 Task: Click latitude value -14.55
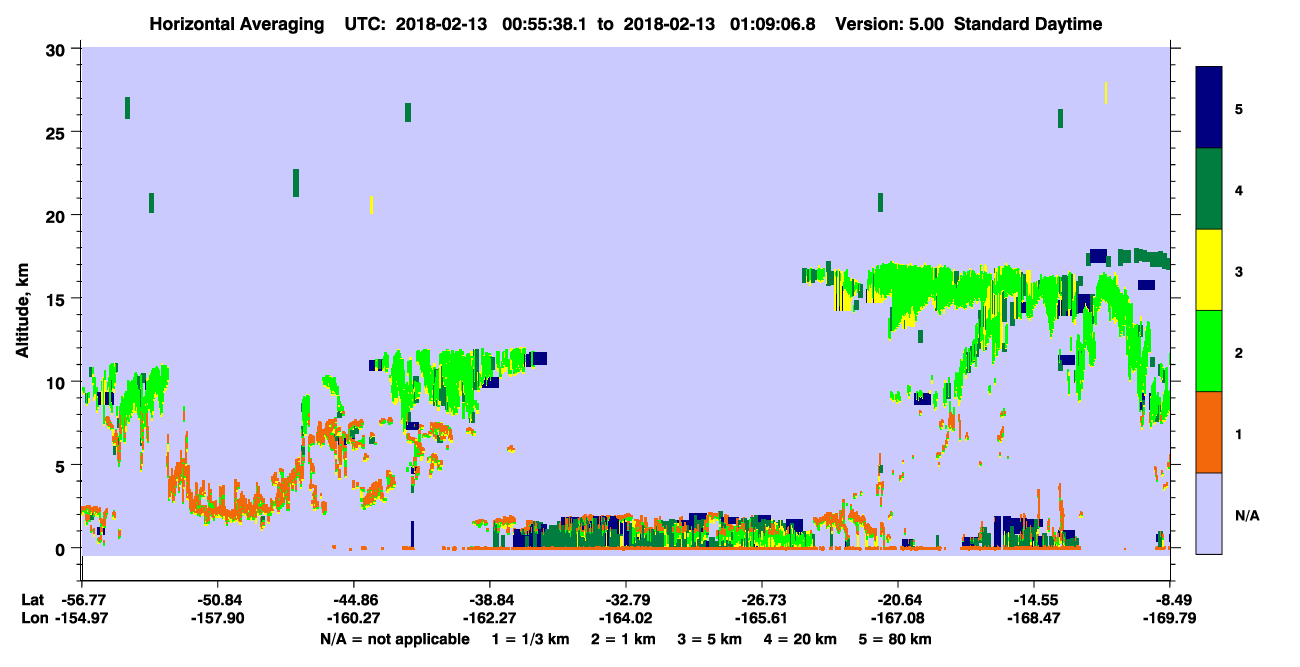click(1034, 600)
